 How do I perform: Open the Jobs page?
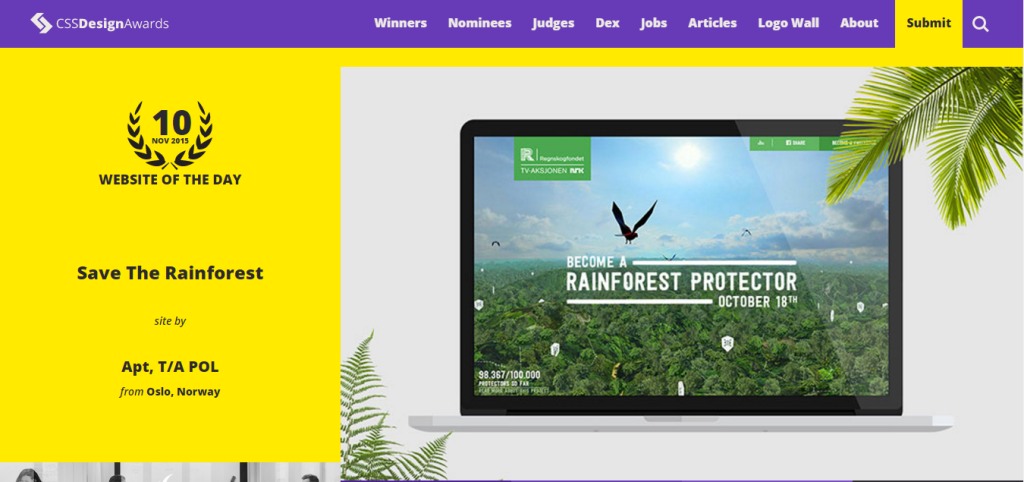pos(654,24)
